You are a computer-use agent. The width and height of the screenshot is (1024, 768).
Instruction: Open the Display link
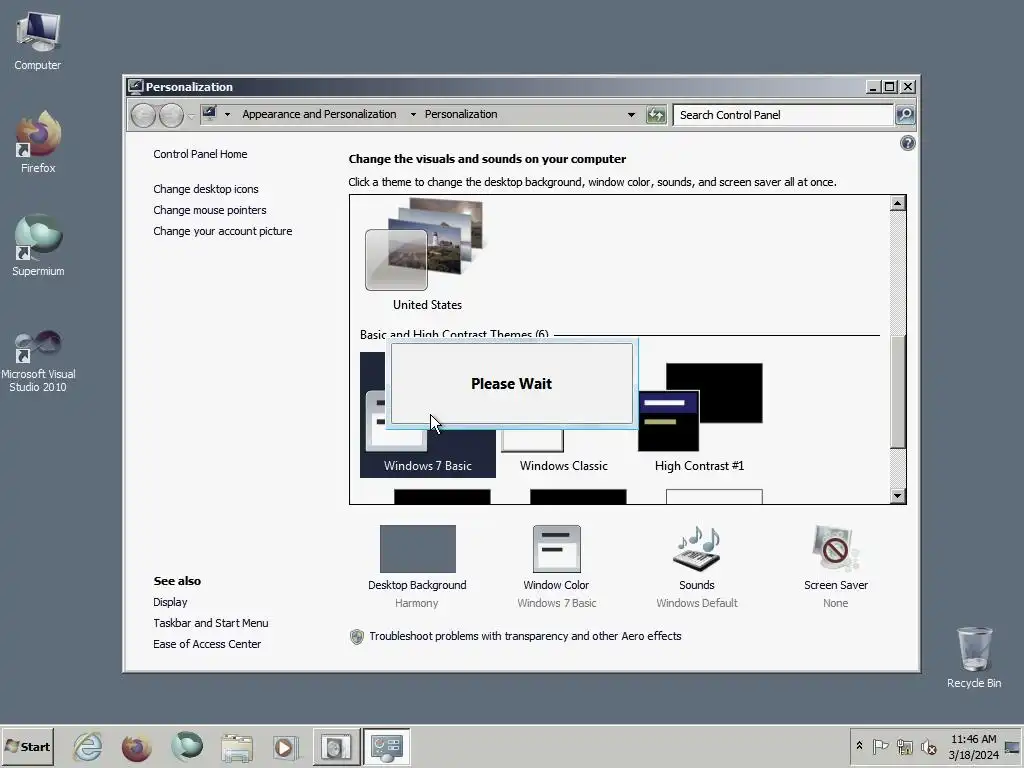pos(170,602)
